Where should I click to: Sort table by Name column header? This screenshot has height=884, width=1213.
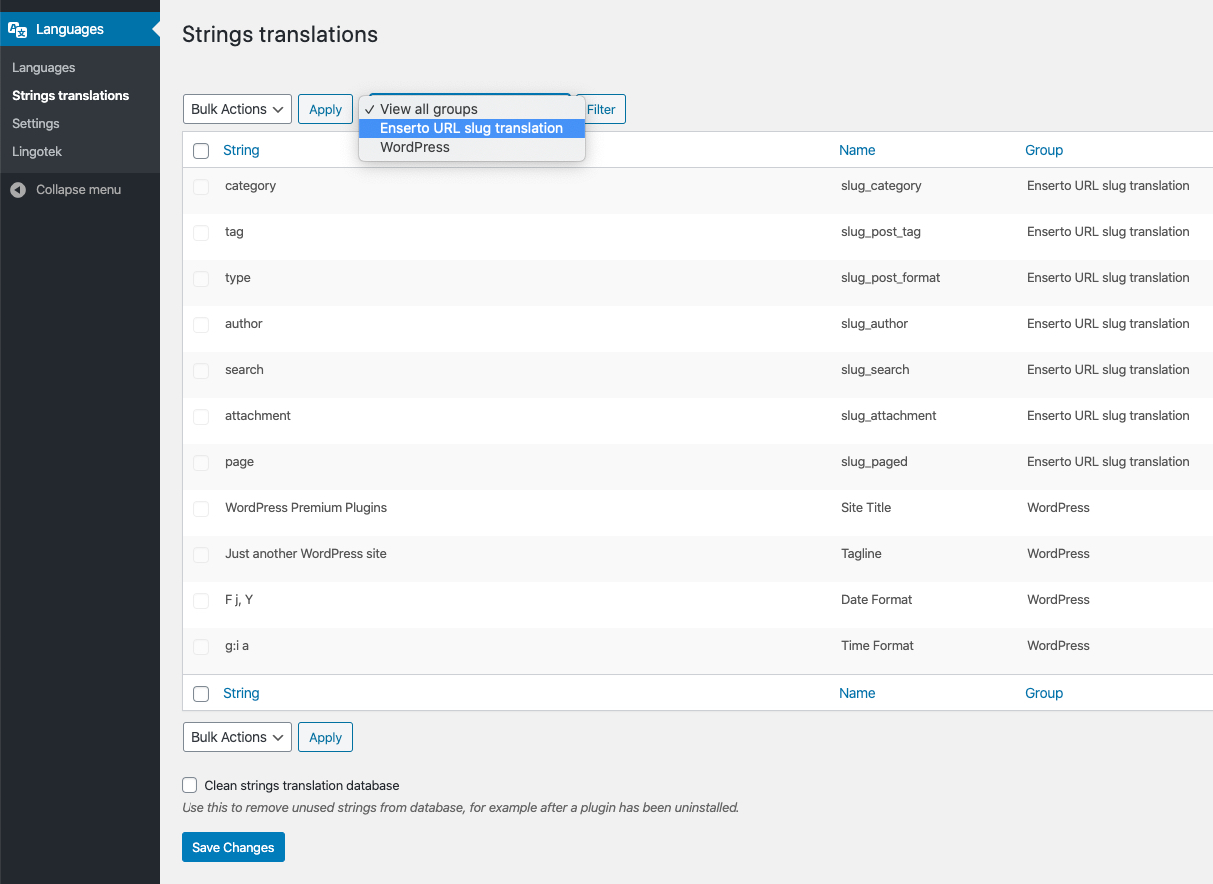coord(857,150)
